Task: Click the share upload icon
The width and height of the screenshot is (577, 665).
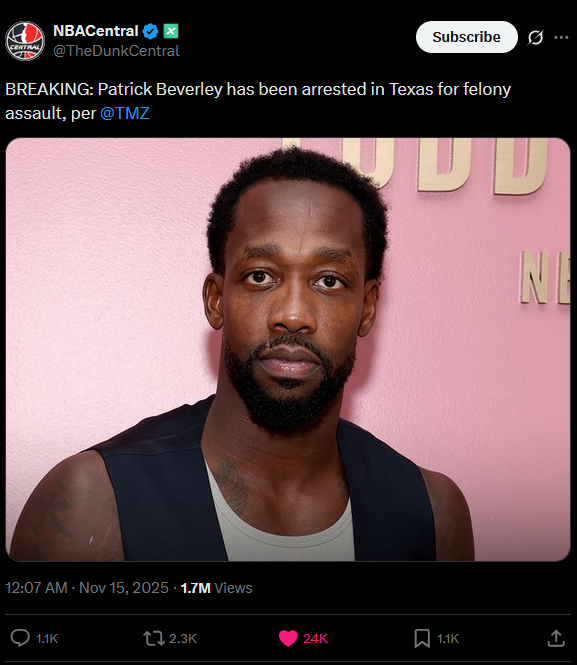Action: 556,638
